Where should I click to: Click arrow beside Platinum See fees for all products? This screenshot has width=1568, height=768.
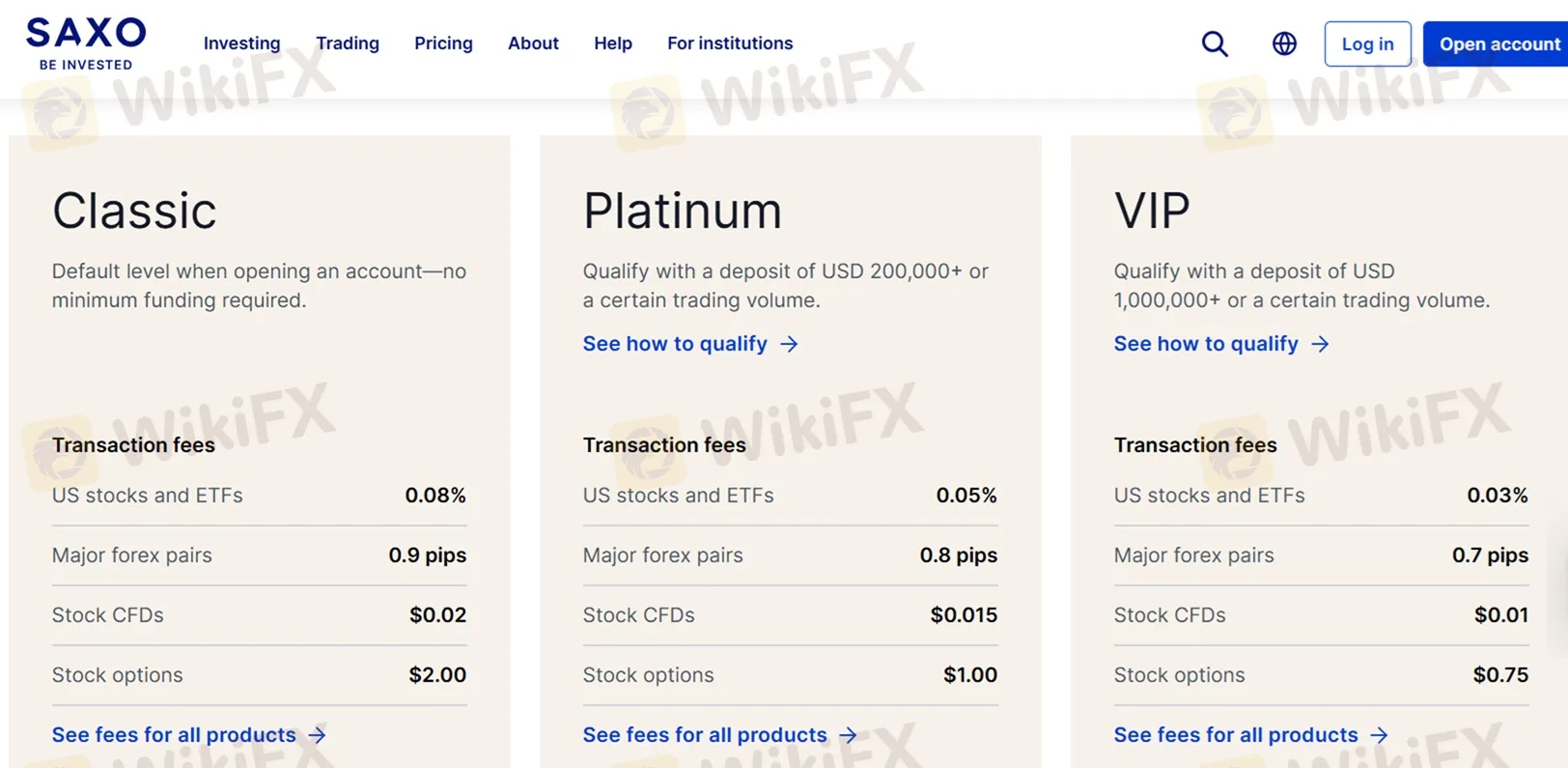coord(848,735)
